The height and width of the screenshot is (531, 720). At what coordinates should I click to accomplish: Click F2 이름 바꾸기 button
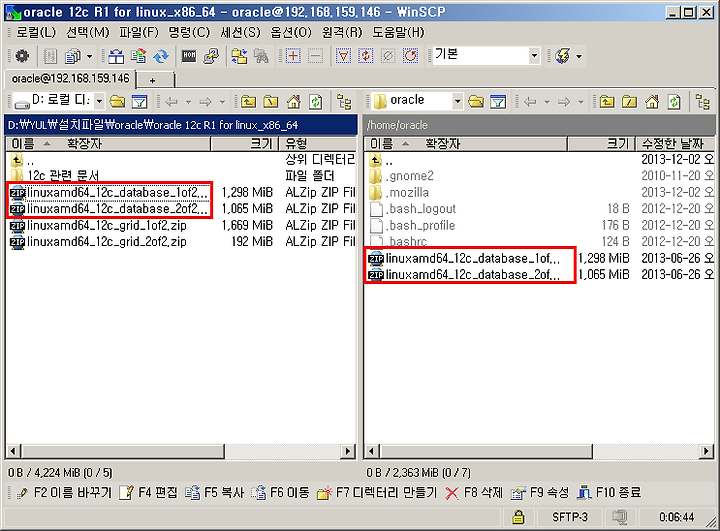click(x=64, y=492)
